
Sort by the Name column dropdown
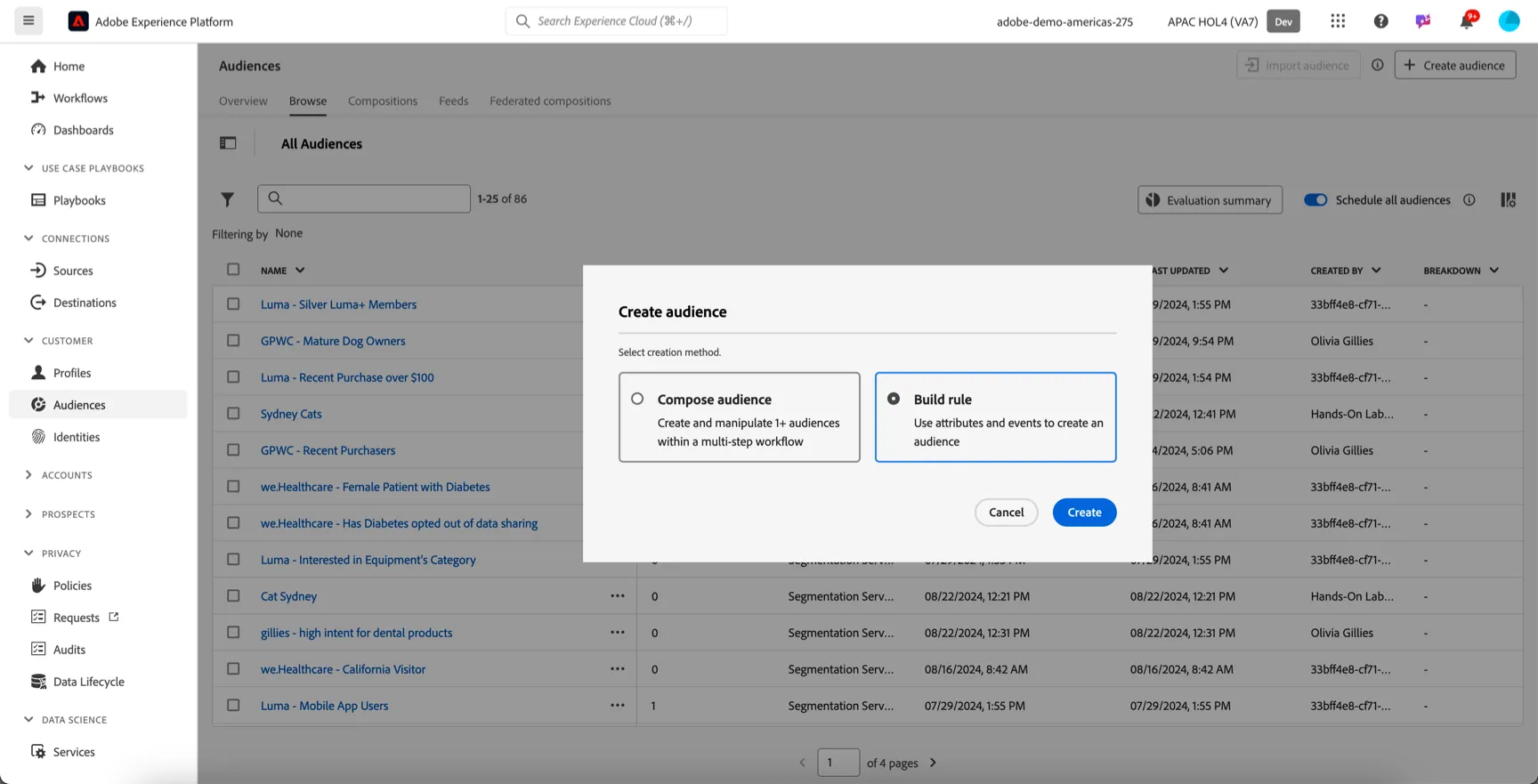click(300, 271)
